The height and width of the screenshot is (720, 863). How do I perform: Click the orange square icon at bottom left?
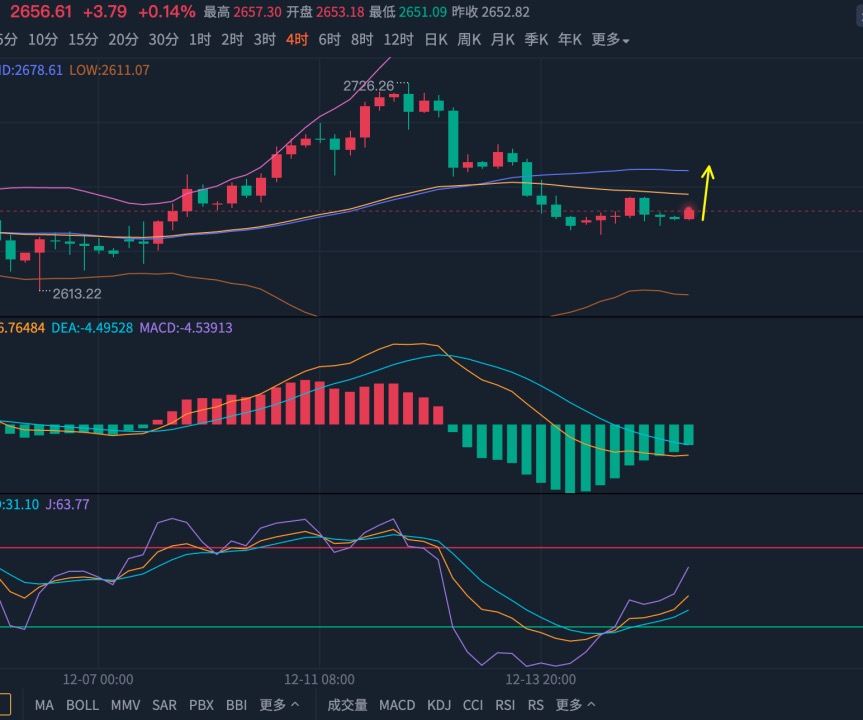tap(4, 705)
